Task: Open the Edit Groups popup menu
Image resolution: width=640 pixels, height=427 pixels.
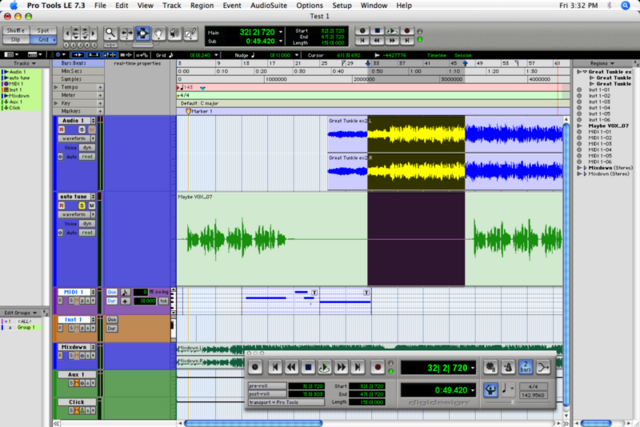Action: 20,313
